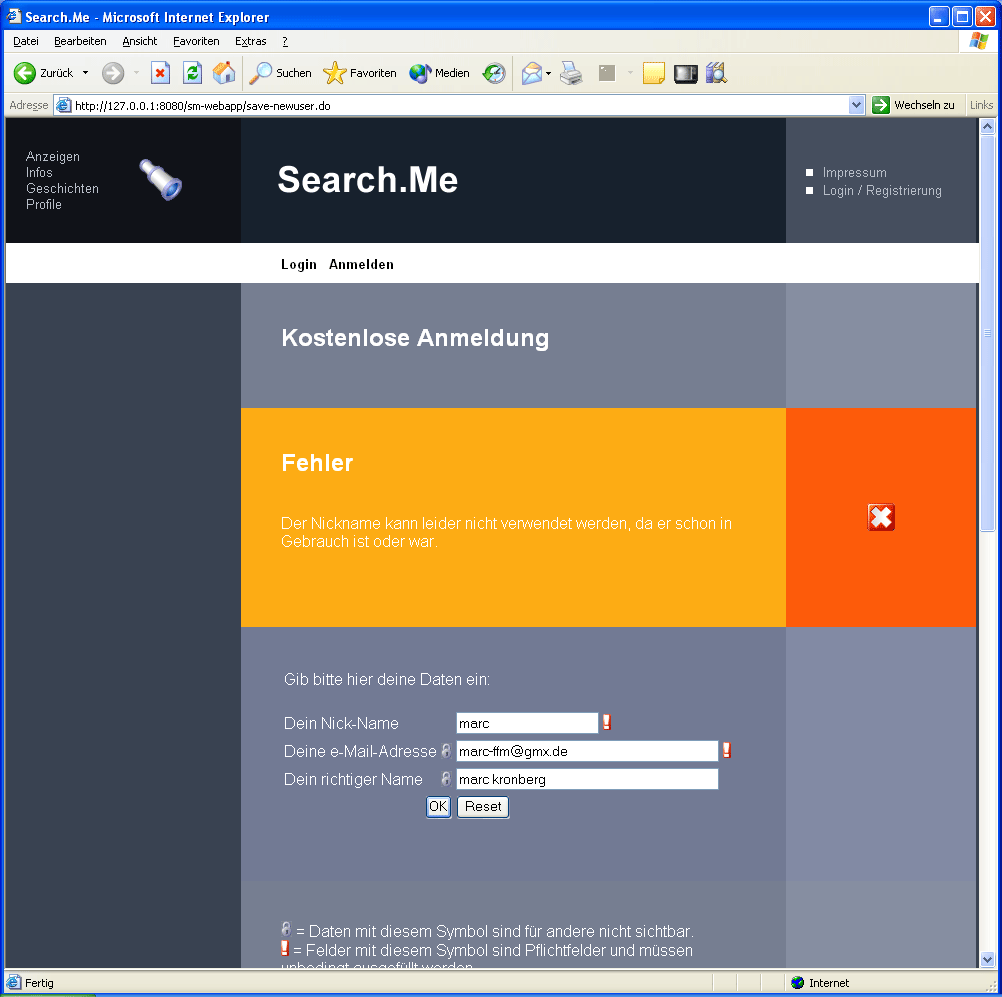Go to the browser Home icon
The height and width of the screenshot is (997, 1002).
224,73
